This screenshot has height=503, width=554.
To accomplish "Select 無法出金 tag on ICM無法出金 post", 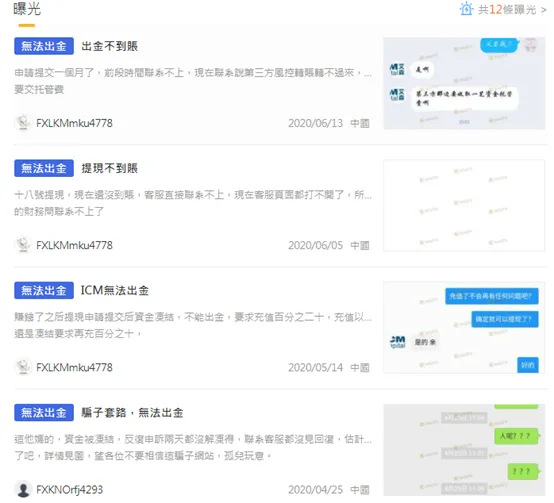I will pos(44,290).
